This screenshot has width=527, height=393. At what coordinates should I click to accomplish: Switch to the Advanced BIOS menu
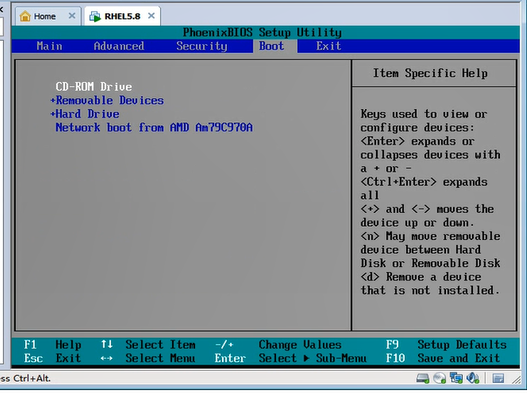(x=119, y=46)
